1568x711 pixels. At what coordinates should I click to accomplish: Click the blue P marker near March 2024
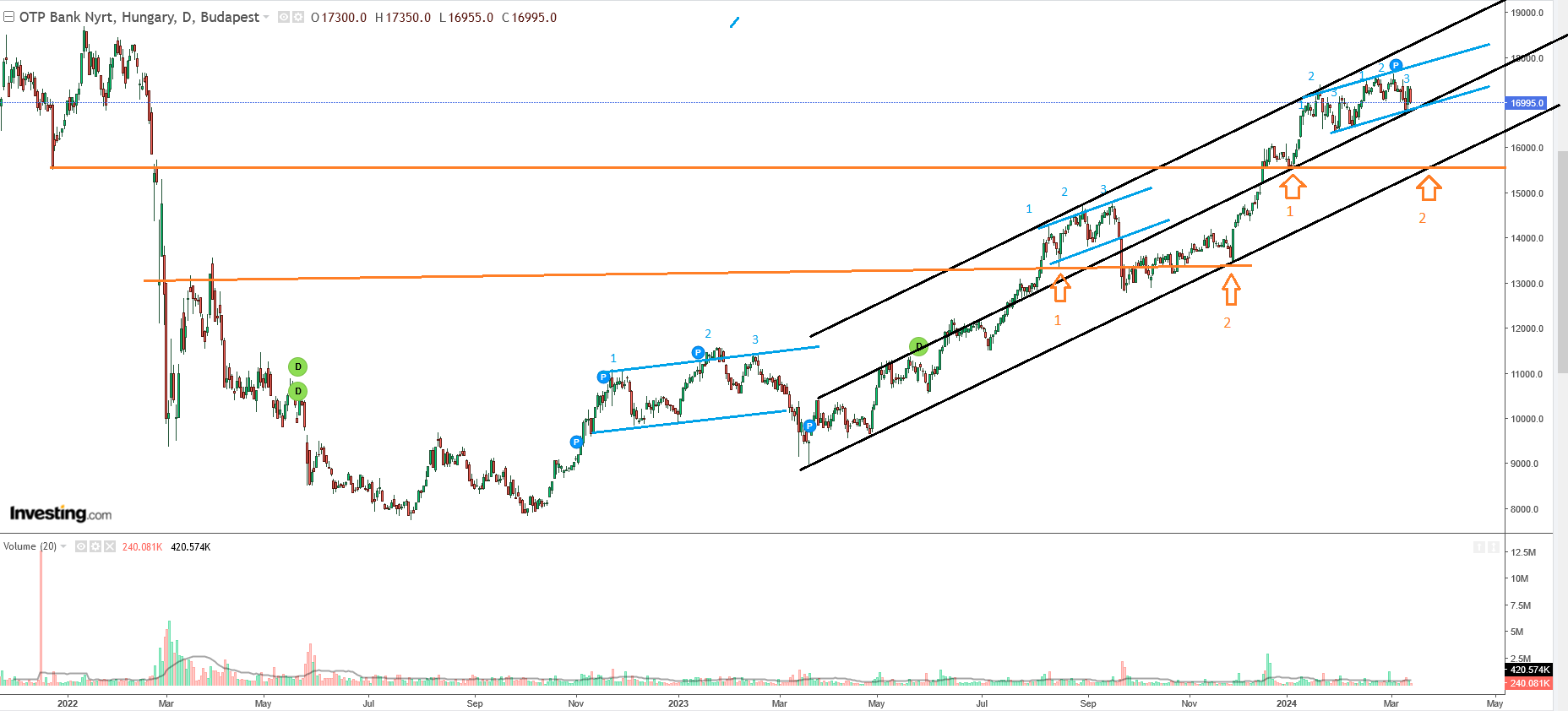pyautogui.click(x=1396, y=66)
